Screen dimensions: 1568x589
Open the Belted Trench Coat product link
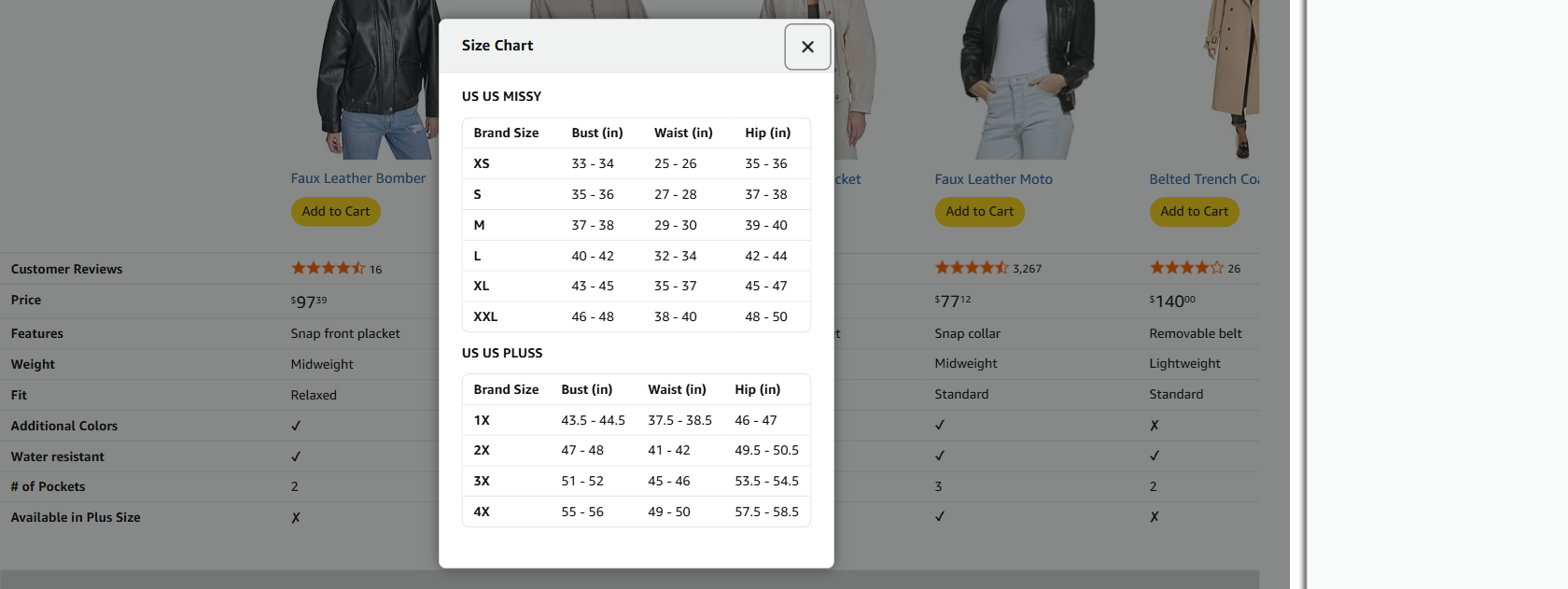point(1204,179)
